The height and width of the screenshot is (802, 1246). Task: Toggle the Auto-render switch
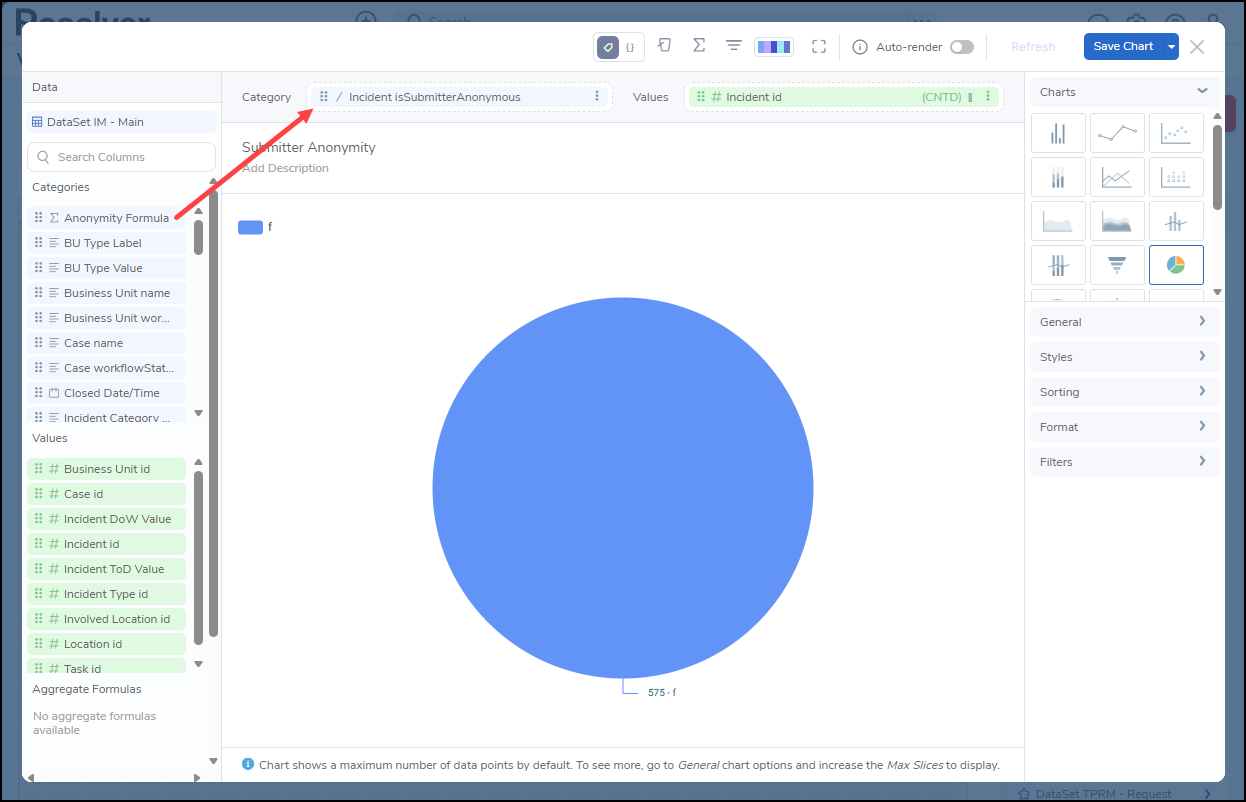pos(961,47)
